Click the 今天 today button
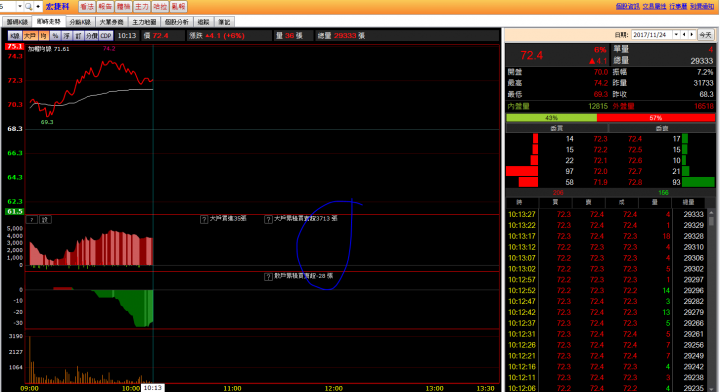 (x=705, y=35)
